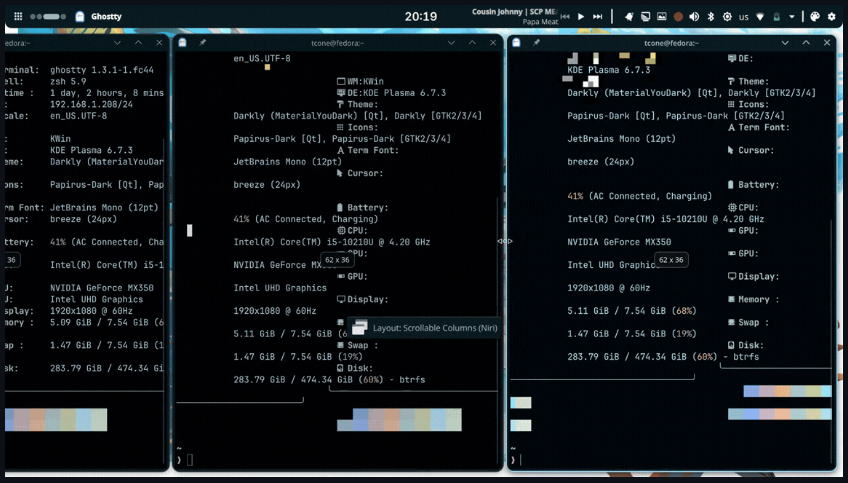848x483 pixels.
Task: Click the color palette icon in top panel
Action: [x=815, y=17]
